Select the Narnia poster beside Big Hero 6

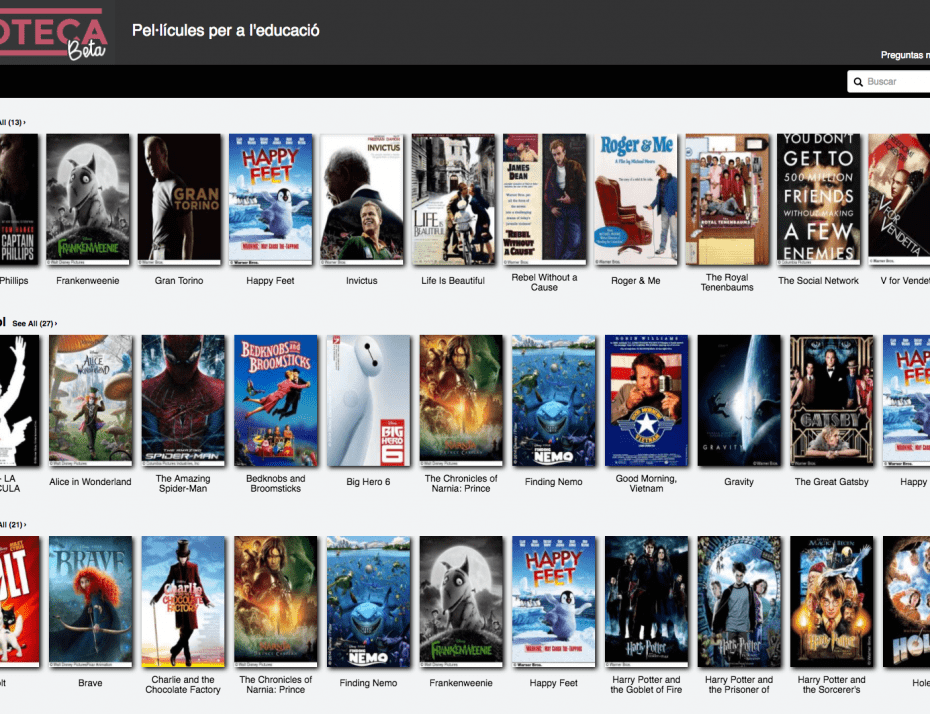pos(461,400)
